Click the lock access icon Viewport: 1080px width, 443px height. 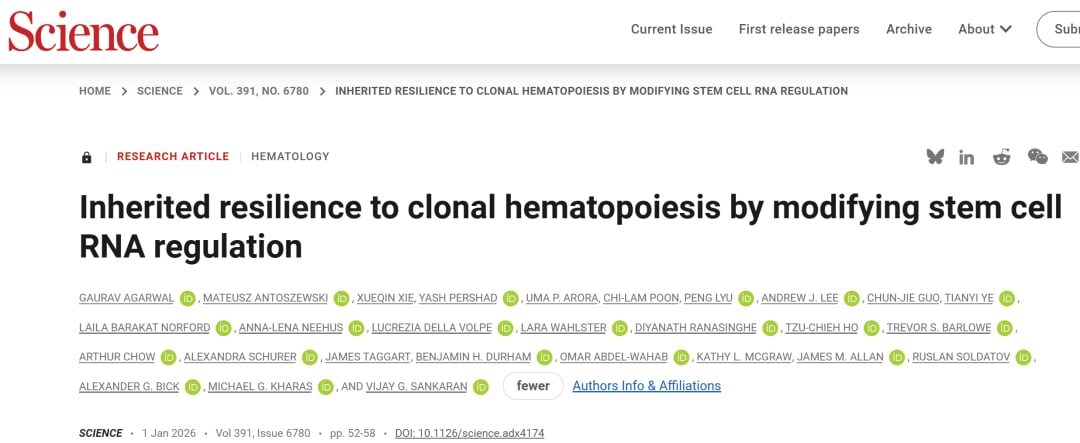(x=87, y=157)
